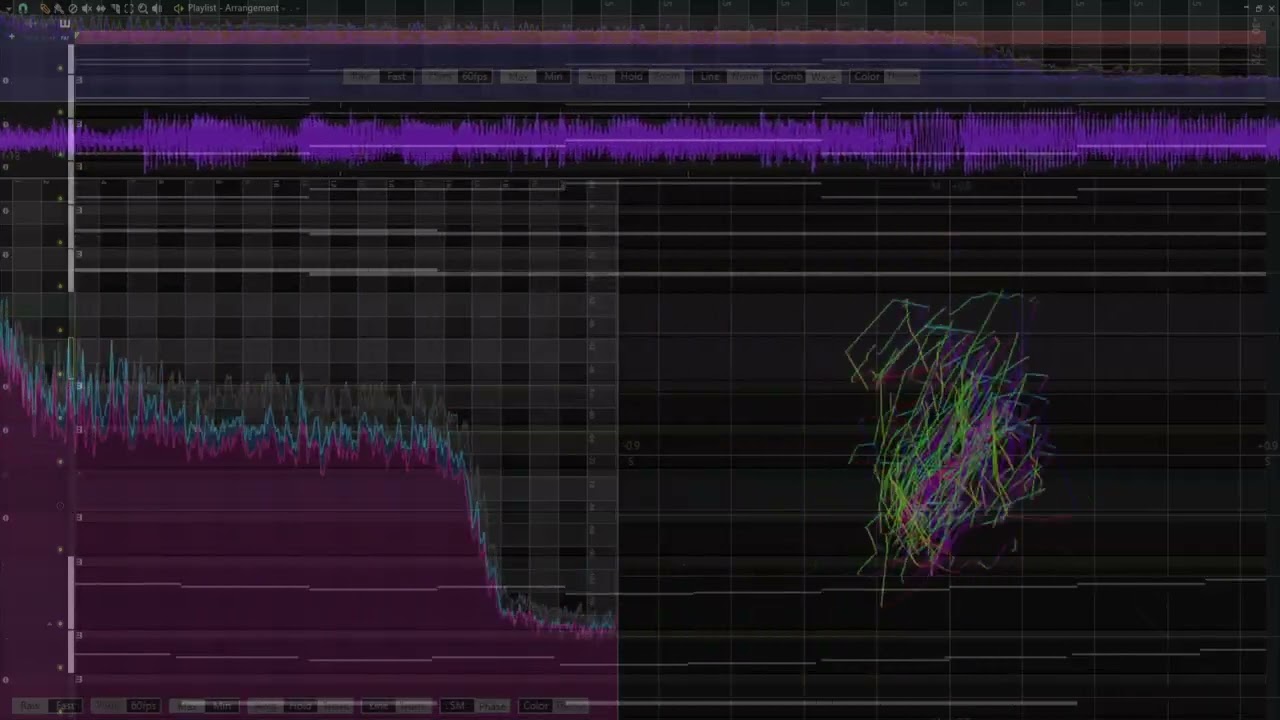The width and height of the screenshot is (1280, 720).
Task: Select the speaker Playback tool
Action: coord(157,8)
